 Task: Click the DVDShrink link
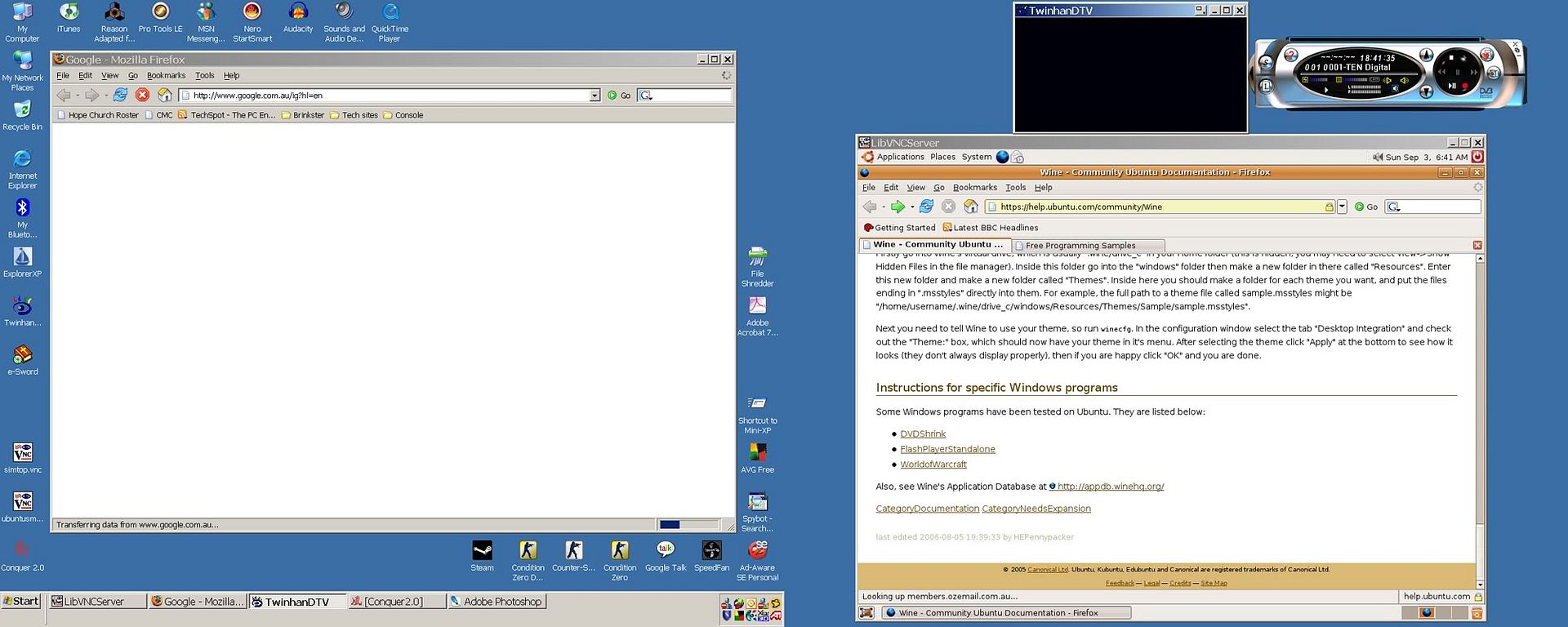tap(923, 434)
